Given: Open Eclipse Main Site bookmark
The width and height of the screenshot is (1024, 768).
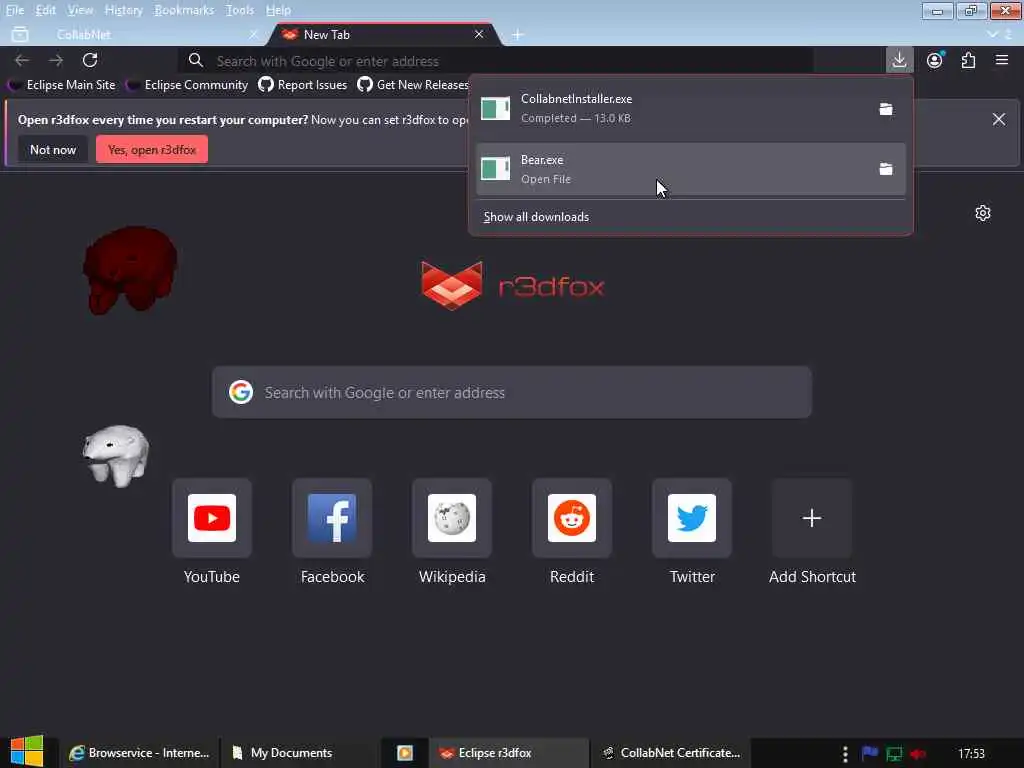Looking at the screenshot, I should [x=62, y=85].
